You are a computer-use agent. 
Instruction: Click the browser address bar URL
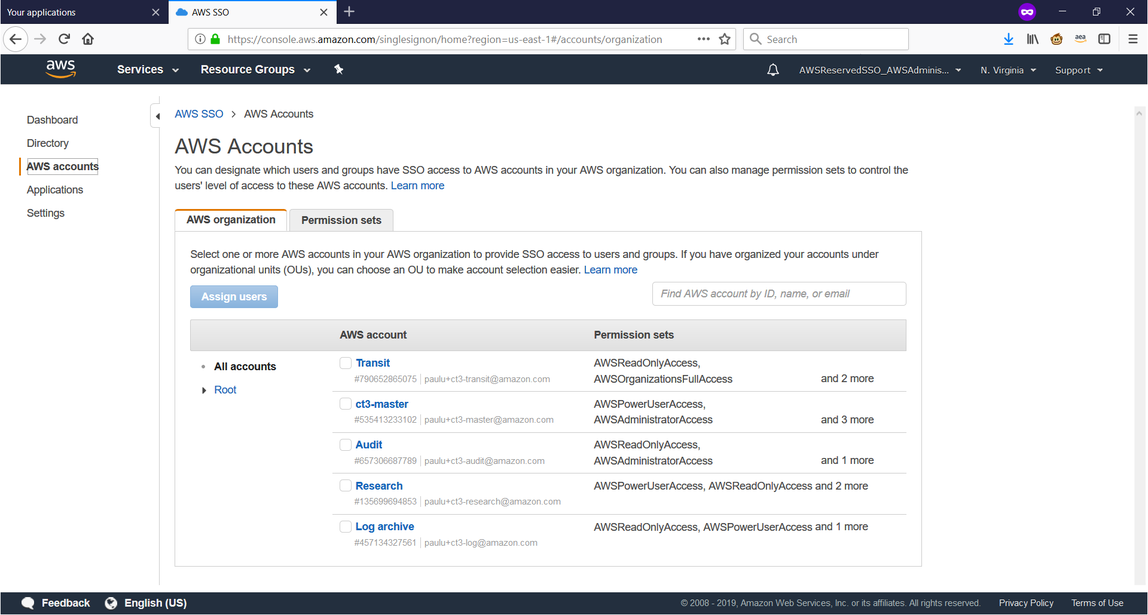click(x=444, y=40)
